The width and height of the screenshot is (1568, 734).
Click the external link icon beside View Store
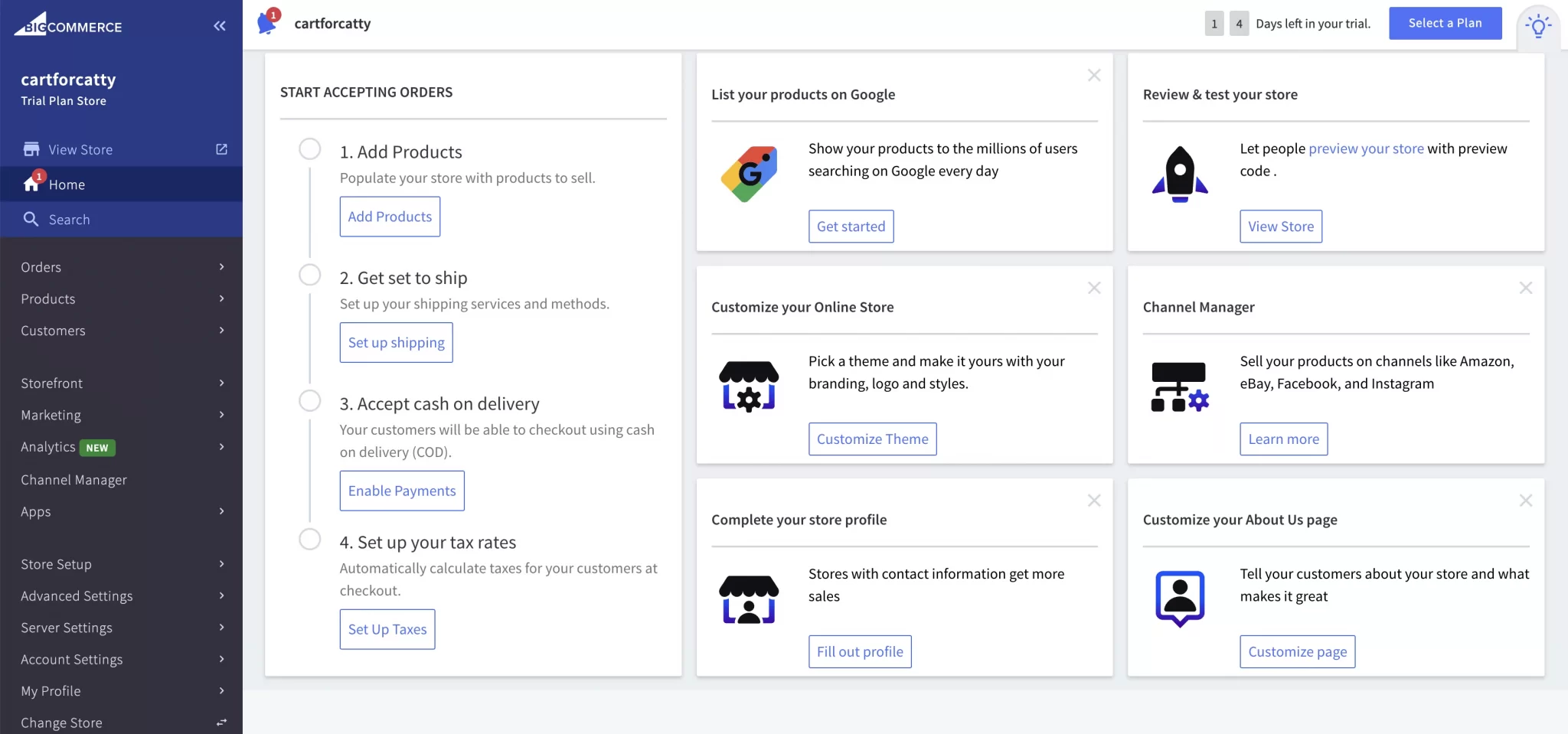pos(221,149)
